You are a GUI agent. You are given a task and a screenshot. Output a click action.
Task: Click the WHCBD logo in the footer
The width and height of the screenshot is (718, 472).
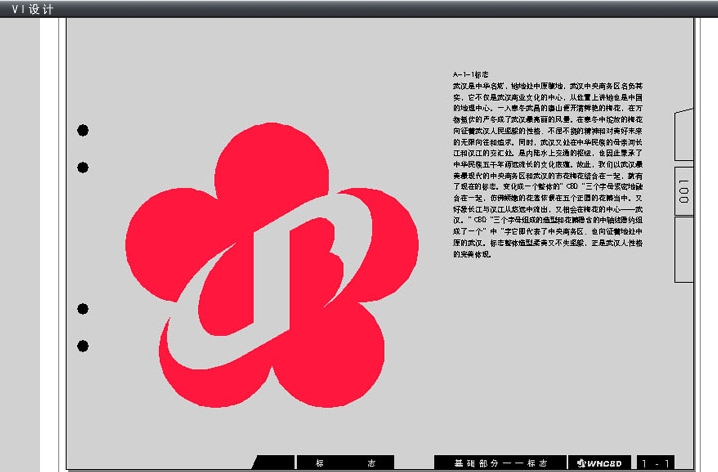click(599, 463)
